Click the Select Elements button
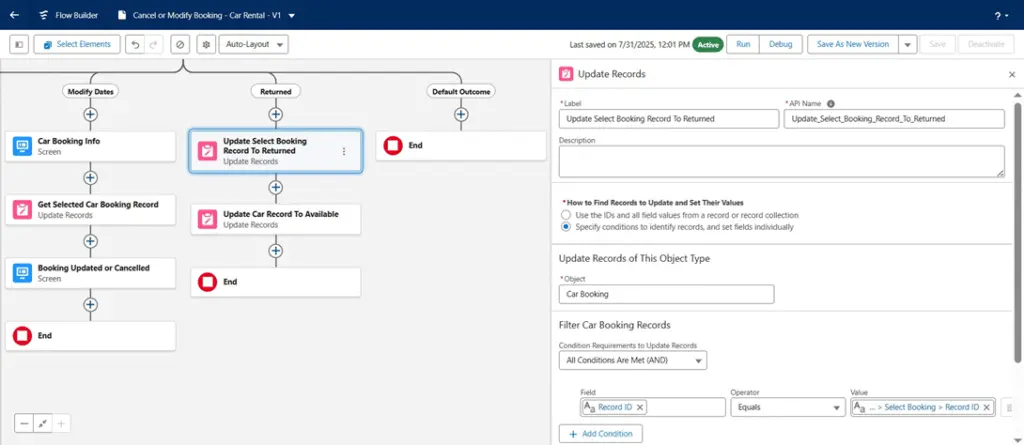Image resolution: width=1024 pixels, height=445 pixels. pyautogui.click(x=77, y=44)
